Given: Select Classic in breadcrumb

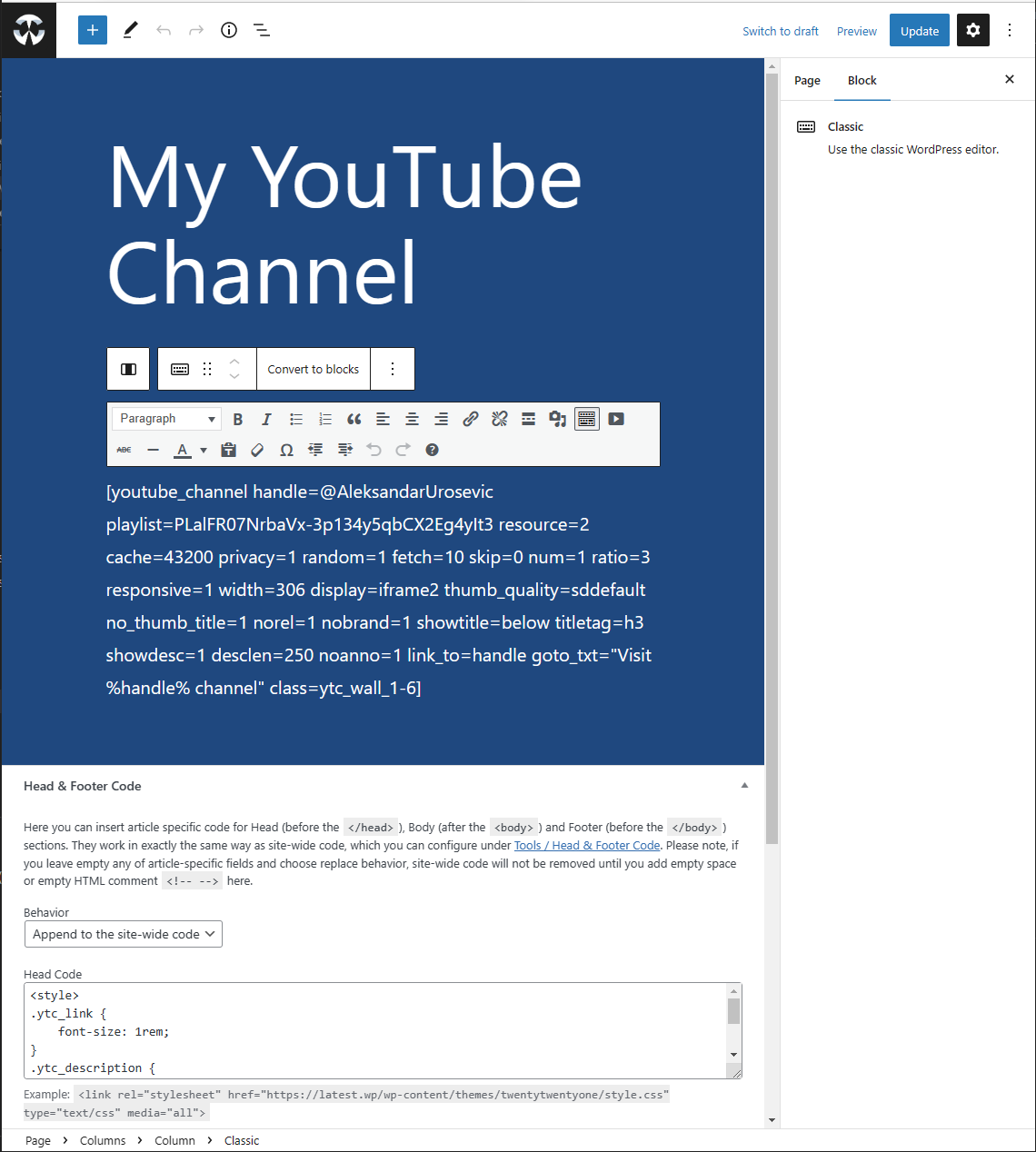Looking at the screenshot, I should point(242,1141).
